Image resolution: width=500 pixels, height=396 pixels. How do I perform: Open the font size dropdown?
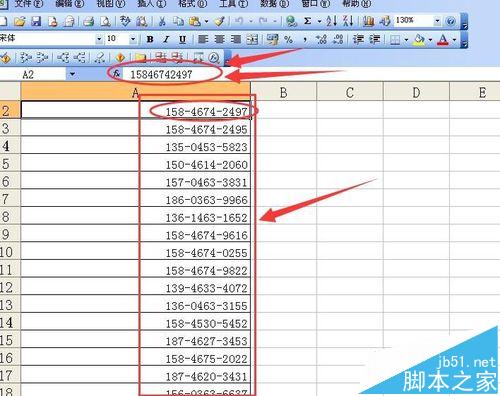[133, 39]
